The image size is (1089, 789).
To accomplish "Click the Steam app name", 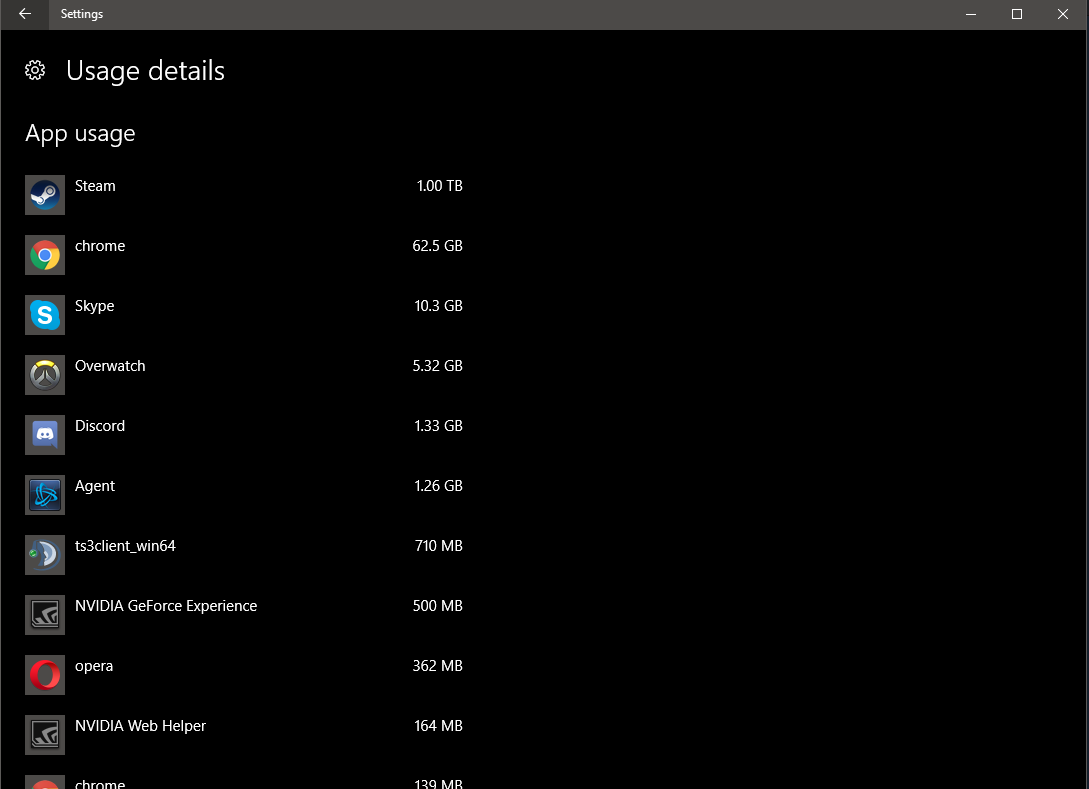I will 95,186.
